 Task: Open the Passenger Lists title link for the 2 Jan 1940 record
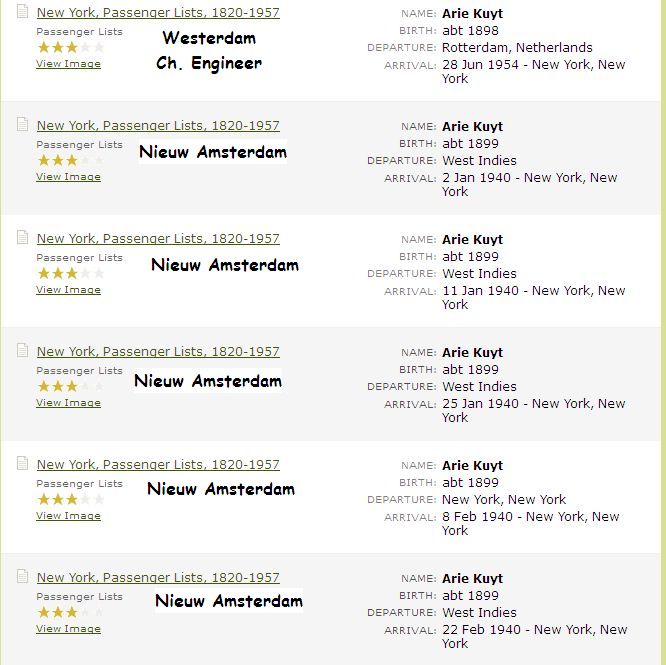pos(158,126)
